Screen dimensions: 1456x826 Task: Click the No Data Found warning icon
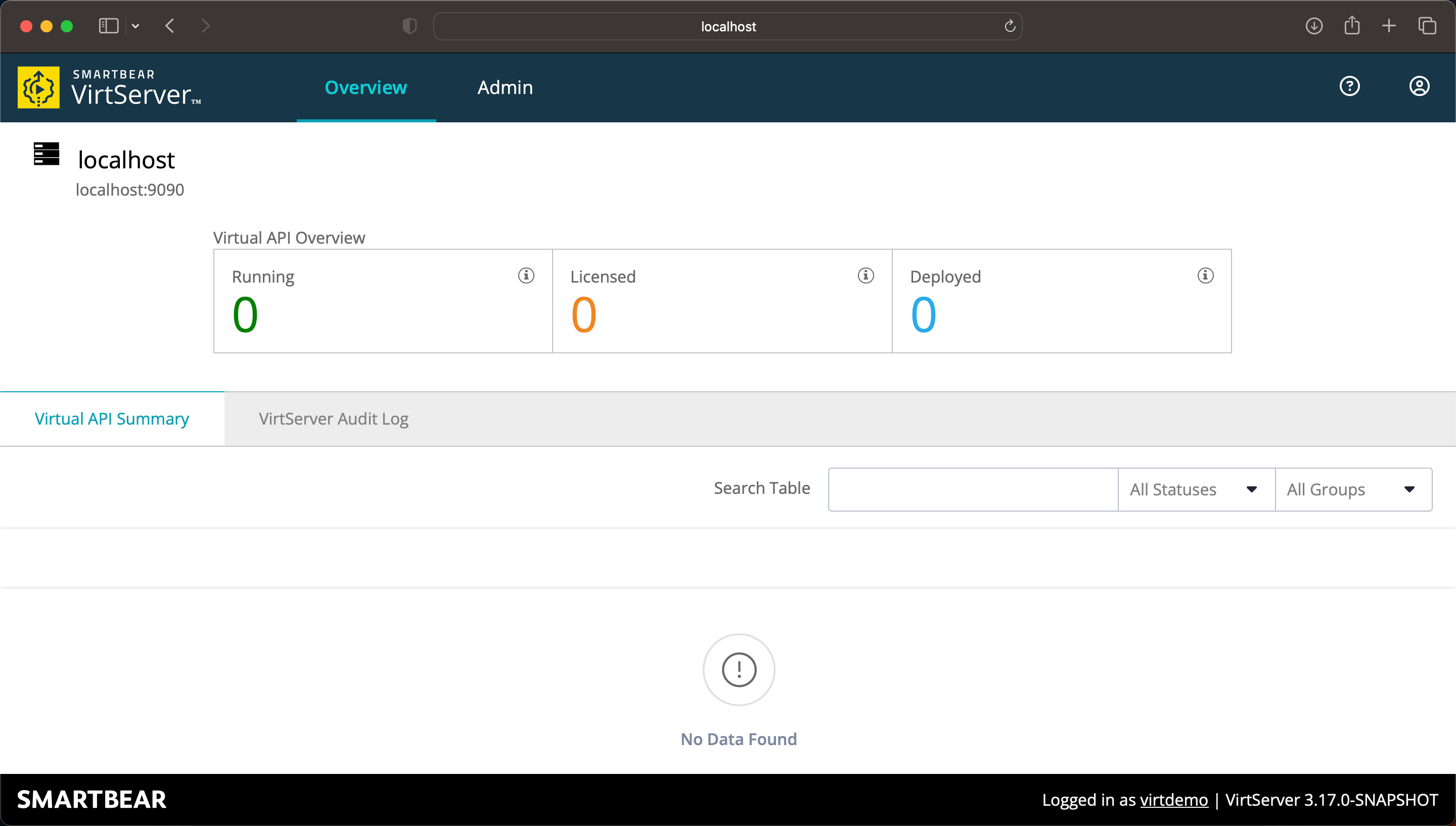[x=738, y=669]
